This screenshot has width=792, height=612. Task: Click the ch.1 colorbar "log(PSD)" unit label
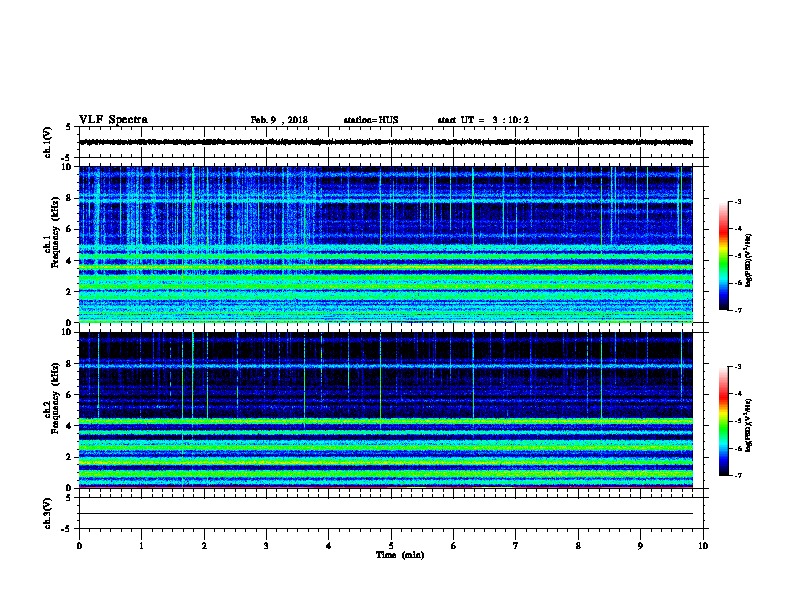[749, 260]
